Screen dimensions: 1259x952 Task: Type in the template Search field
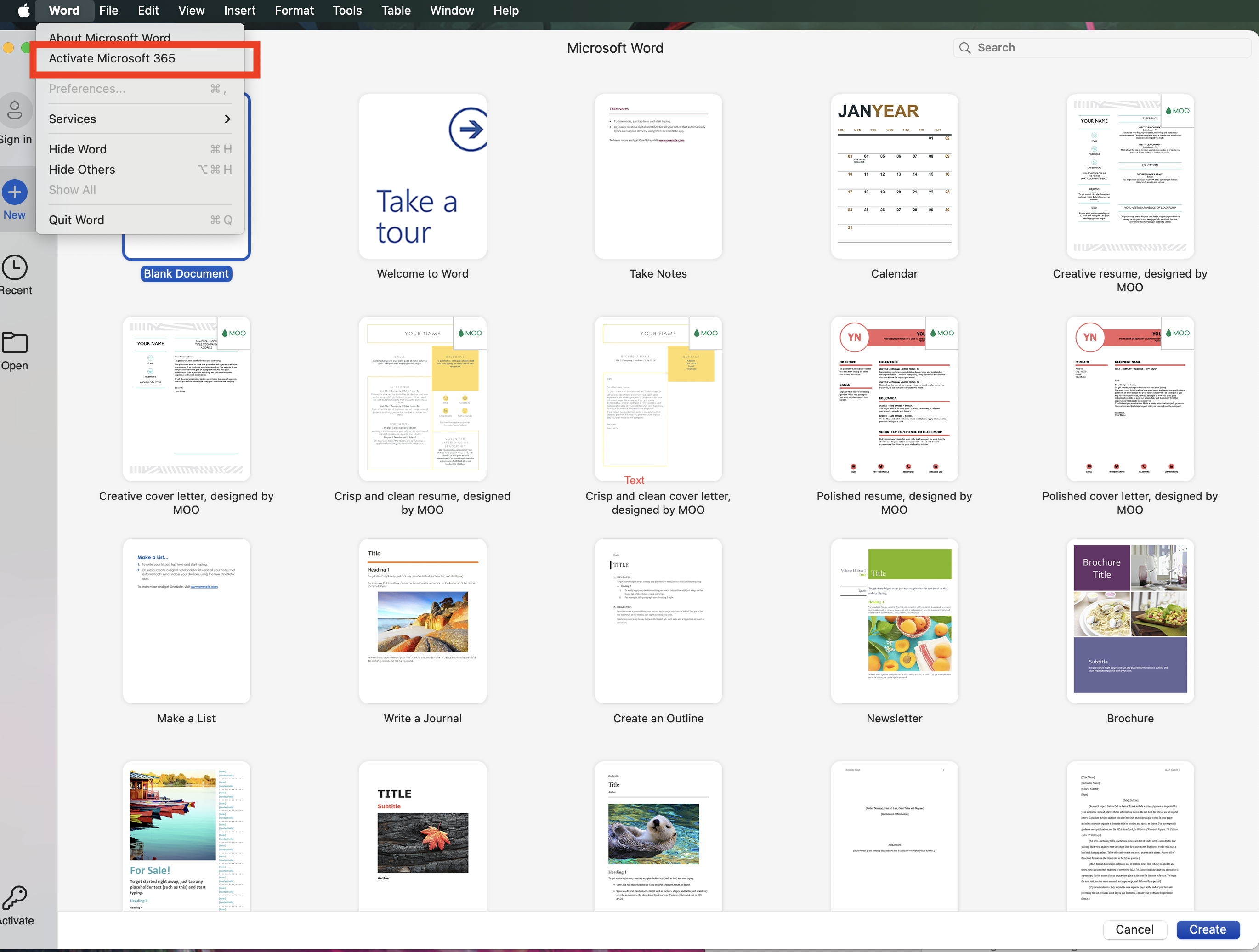pos(1104,48)
